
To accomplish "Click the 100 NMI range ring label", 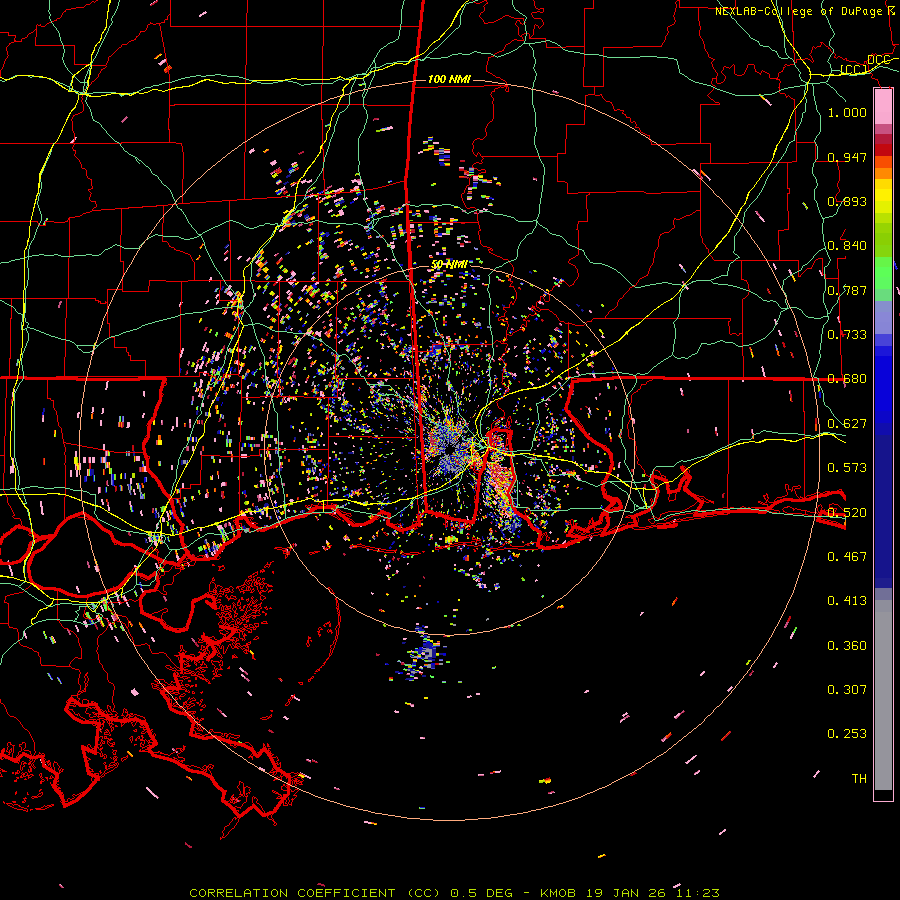I will click(449, 79).
